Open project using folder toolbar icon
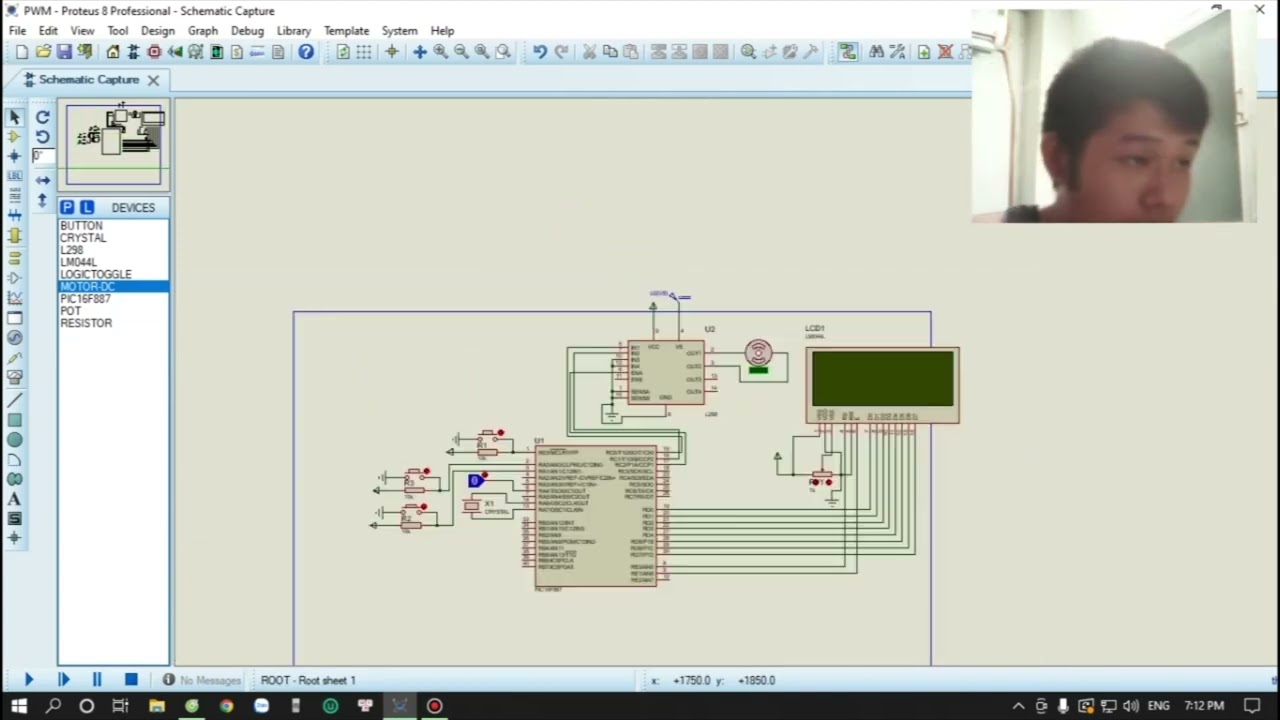 43,52
